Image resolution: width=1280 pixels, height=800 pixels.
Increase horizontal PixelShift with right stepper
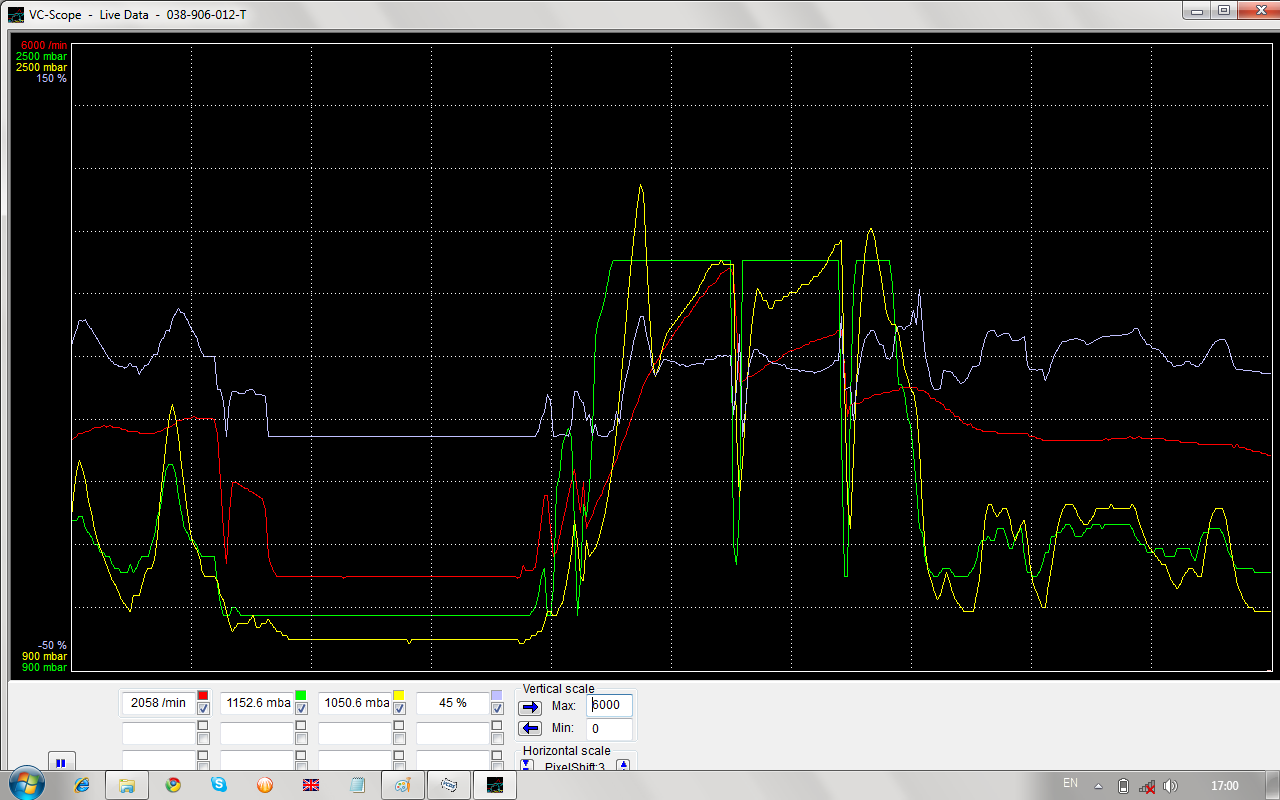623,766
